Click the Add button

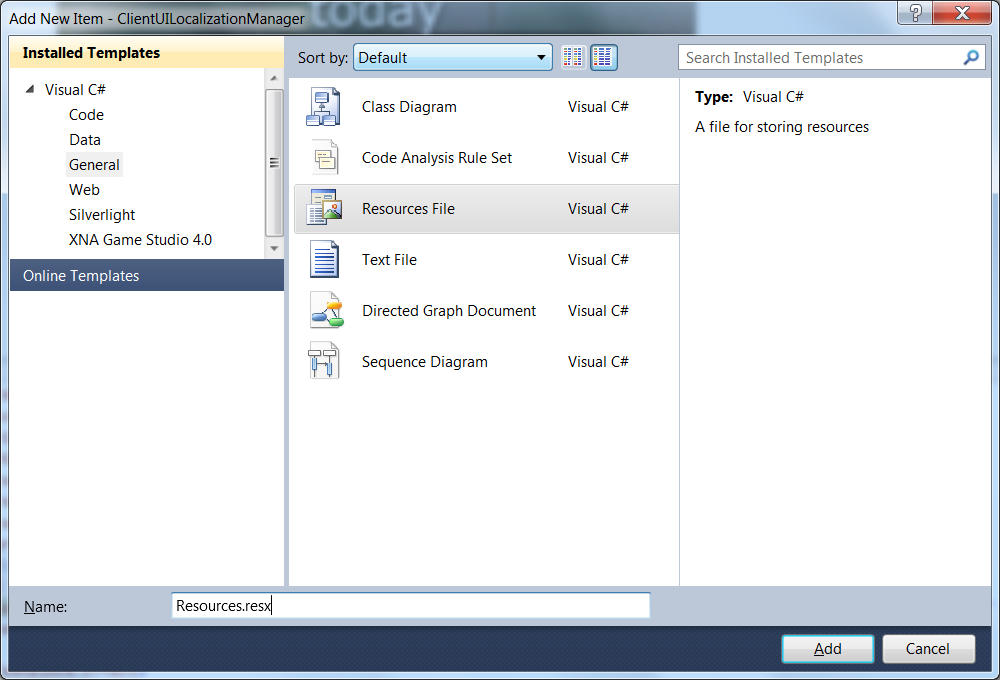828,649
